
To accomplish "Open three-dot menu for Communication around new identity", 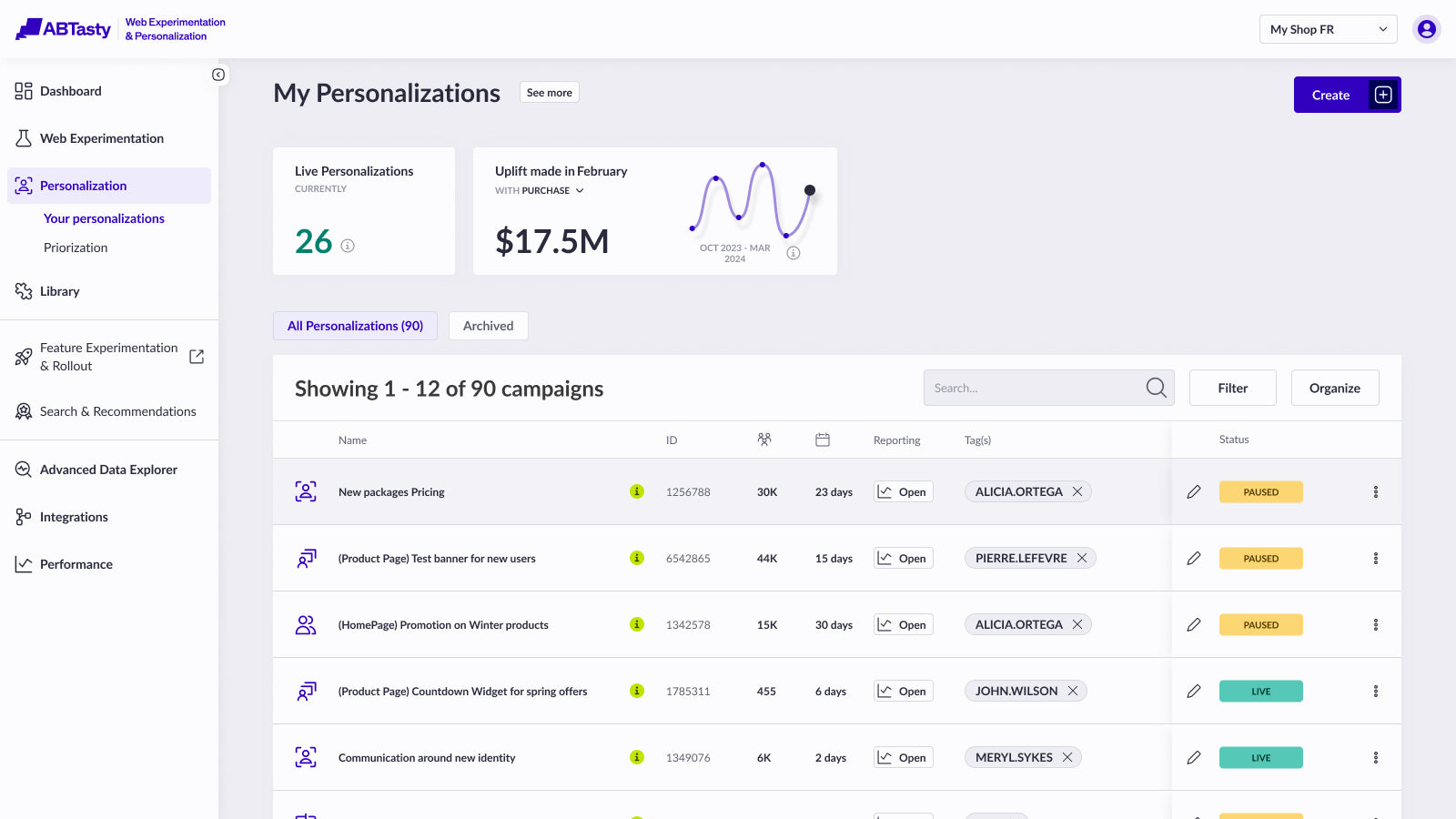I will tap(1376, 757).
